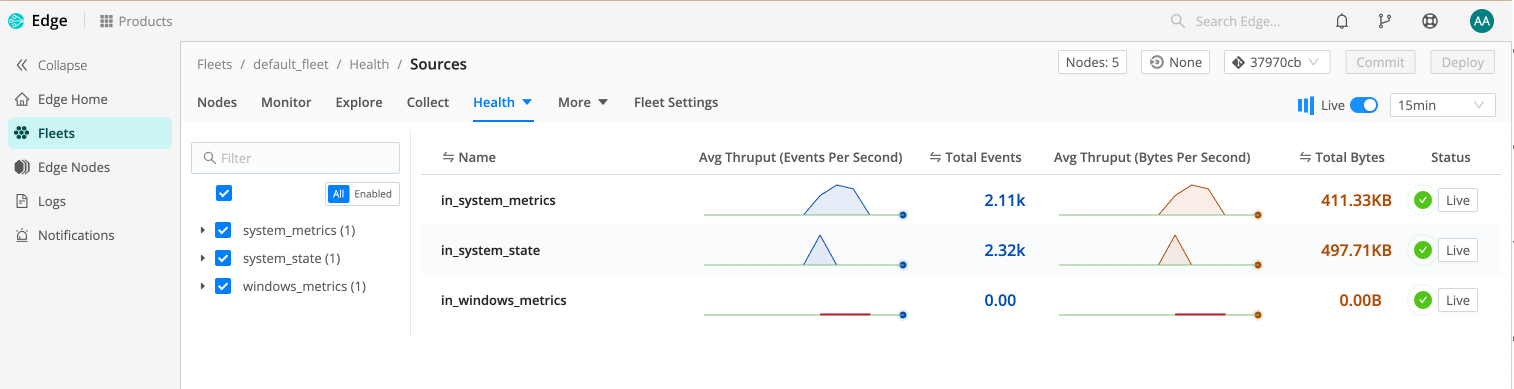Screen dimensions: 1514x389
Task: Uncheck the system_metrics (1) checkbox
Action: click(x=224, y=230)
